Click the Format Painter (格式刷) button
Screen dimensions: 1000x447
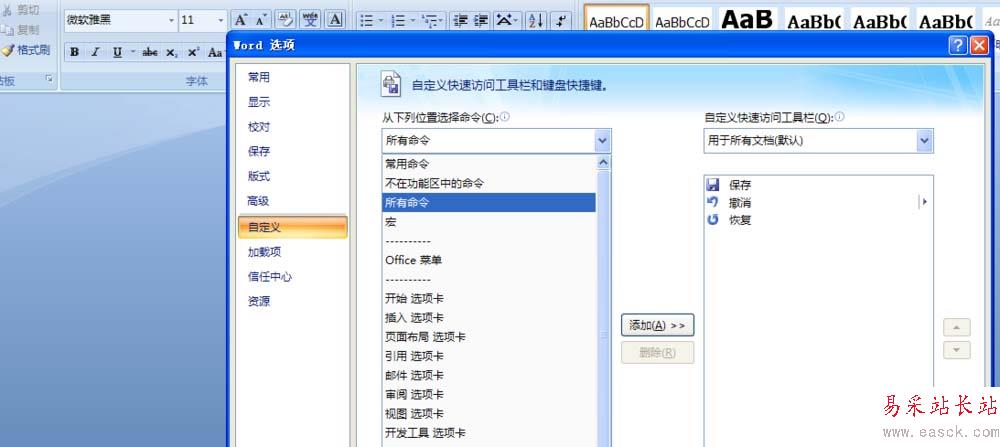pyautogui.click(x=26, y=50)
